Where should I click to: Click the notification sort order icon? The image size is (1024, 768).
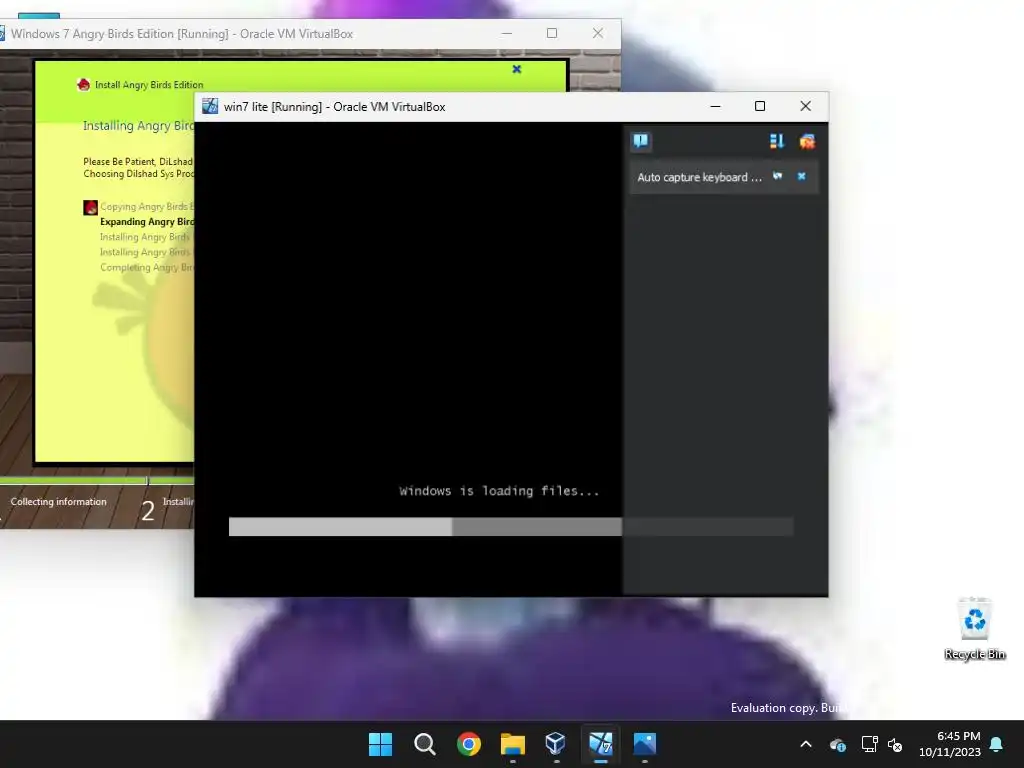coord(776,141)
